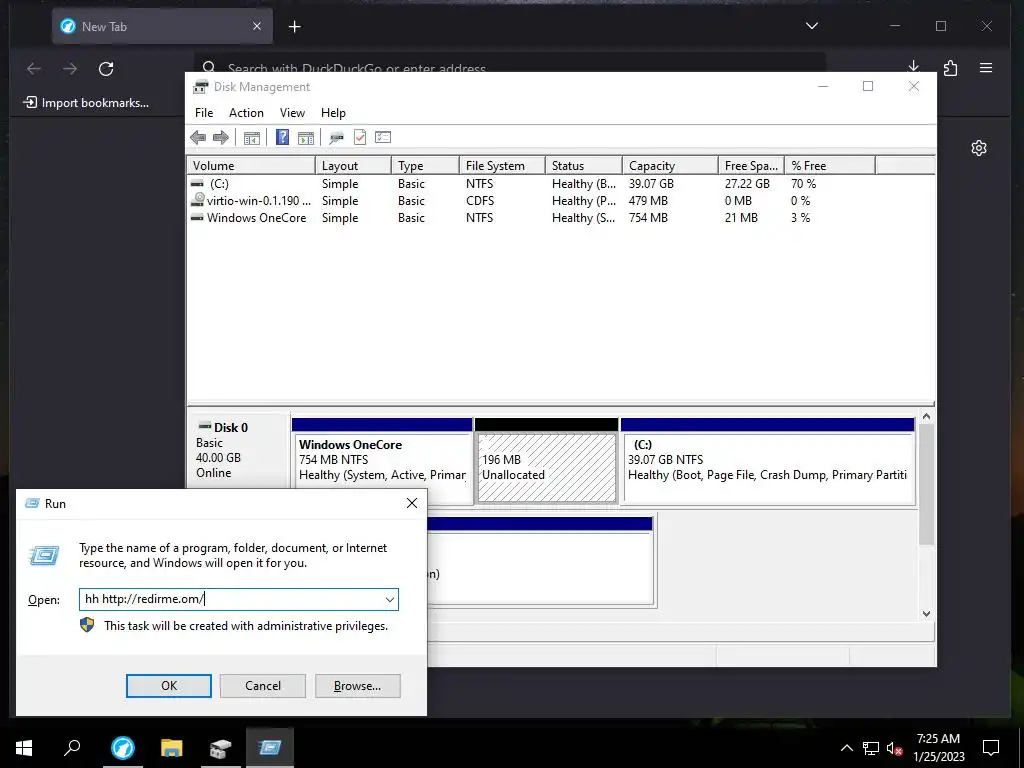
Task: Select the New Tab browser tab
Action: (x=162, y=26)
